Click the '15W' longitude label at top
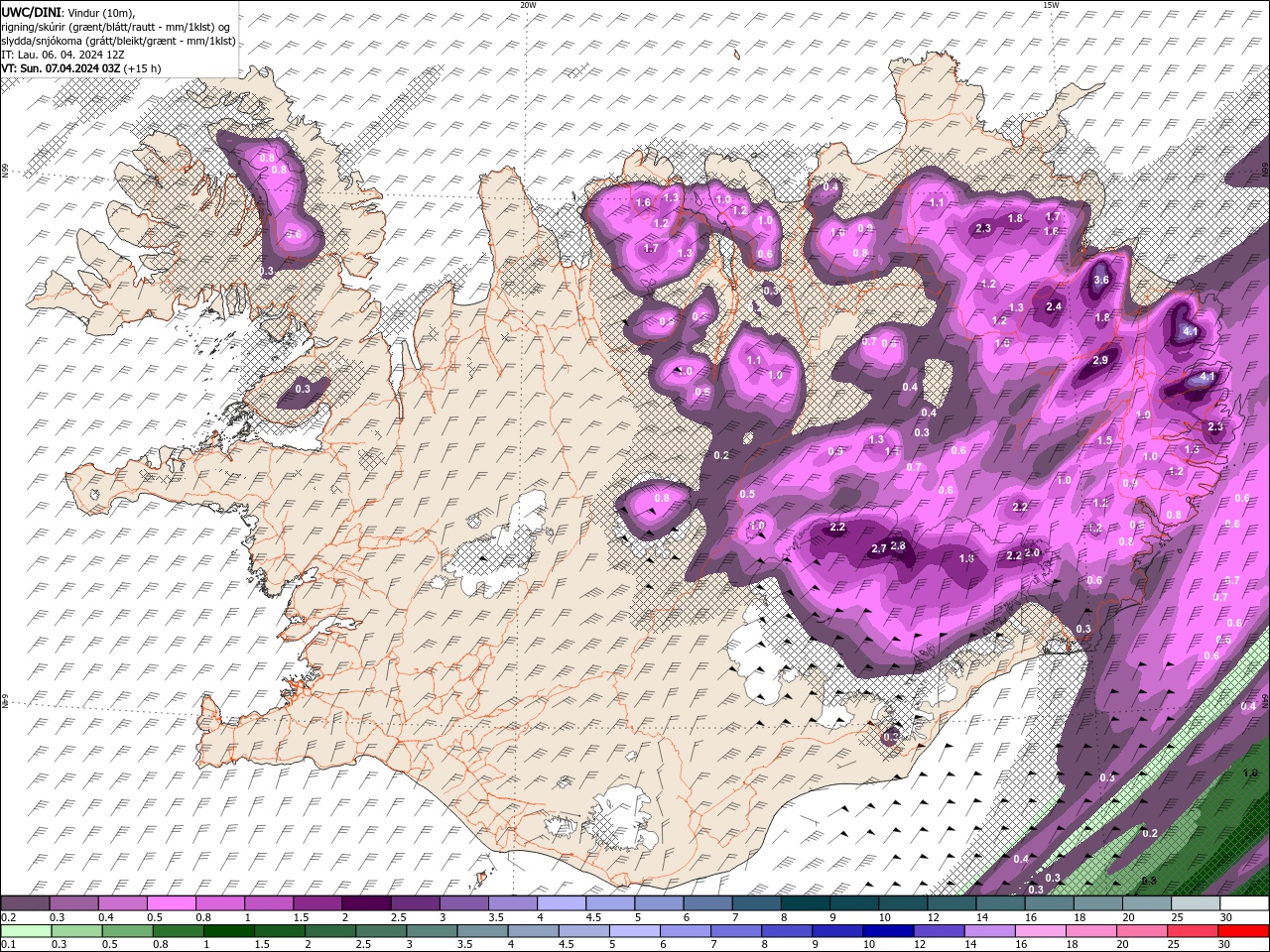The width and height of the screenshot is (1270, 952). point(1050,5)
